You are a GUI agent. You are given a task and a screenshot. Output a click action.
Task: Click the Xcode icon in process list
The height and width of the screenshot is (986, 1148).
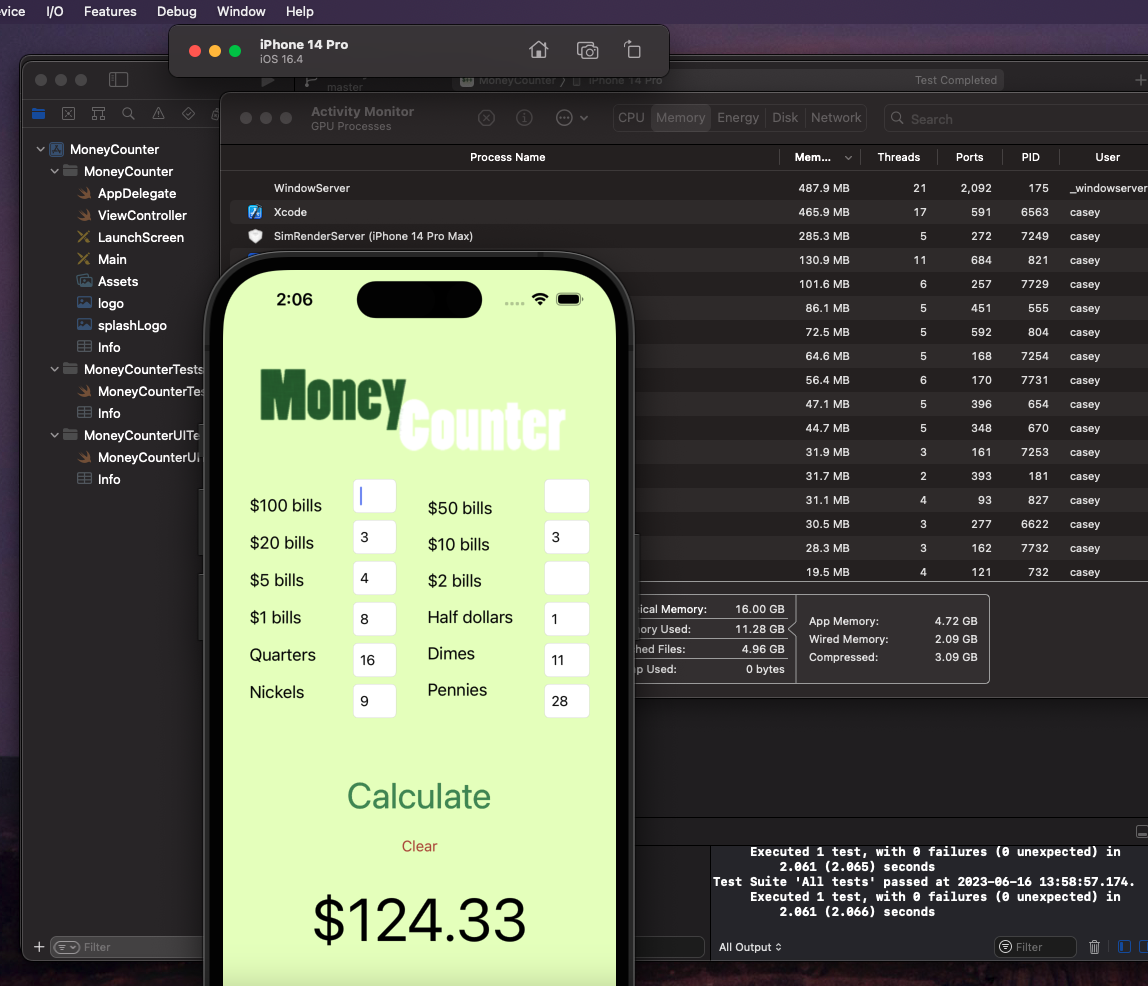[x=255, y=212]
